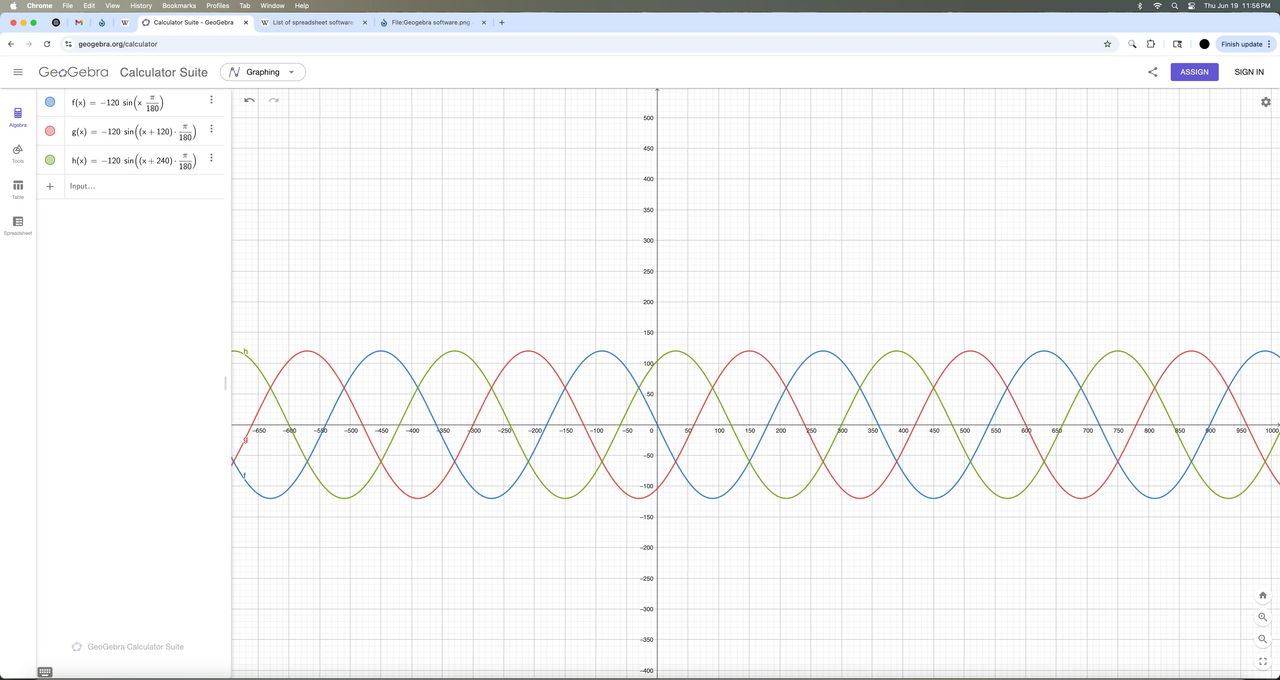This screenshot has width=1280, height=680.
Task: Open the Wi-Fi status menu
Action: click(1157, 6)
